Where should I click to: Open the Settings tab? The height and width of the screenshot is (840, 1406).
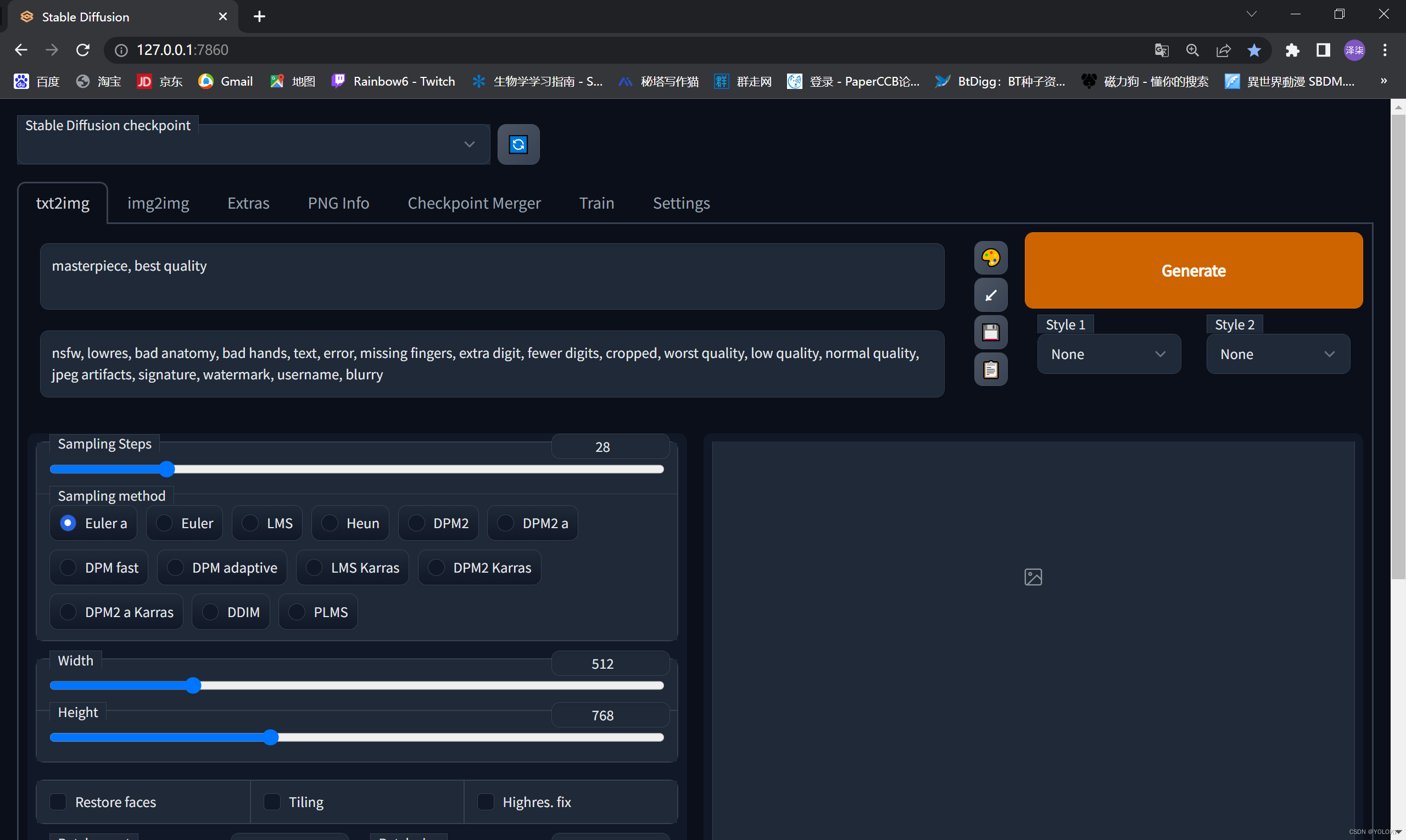coord(681,203)
